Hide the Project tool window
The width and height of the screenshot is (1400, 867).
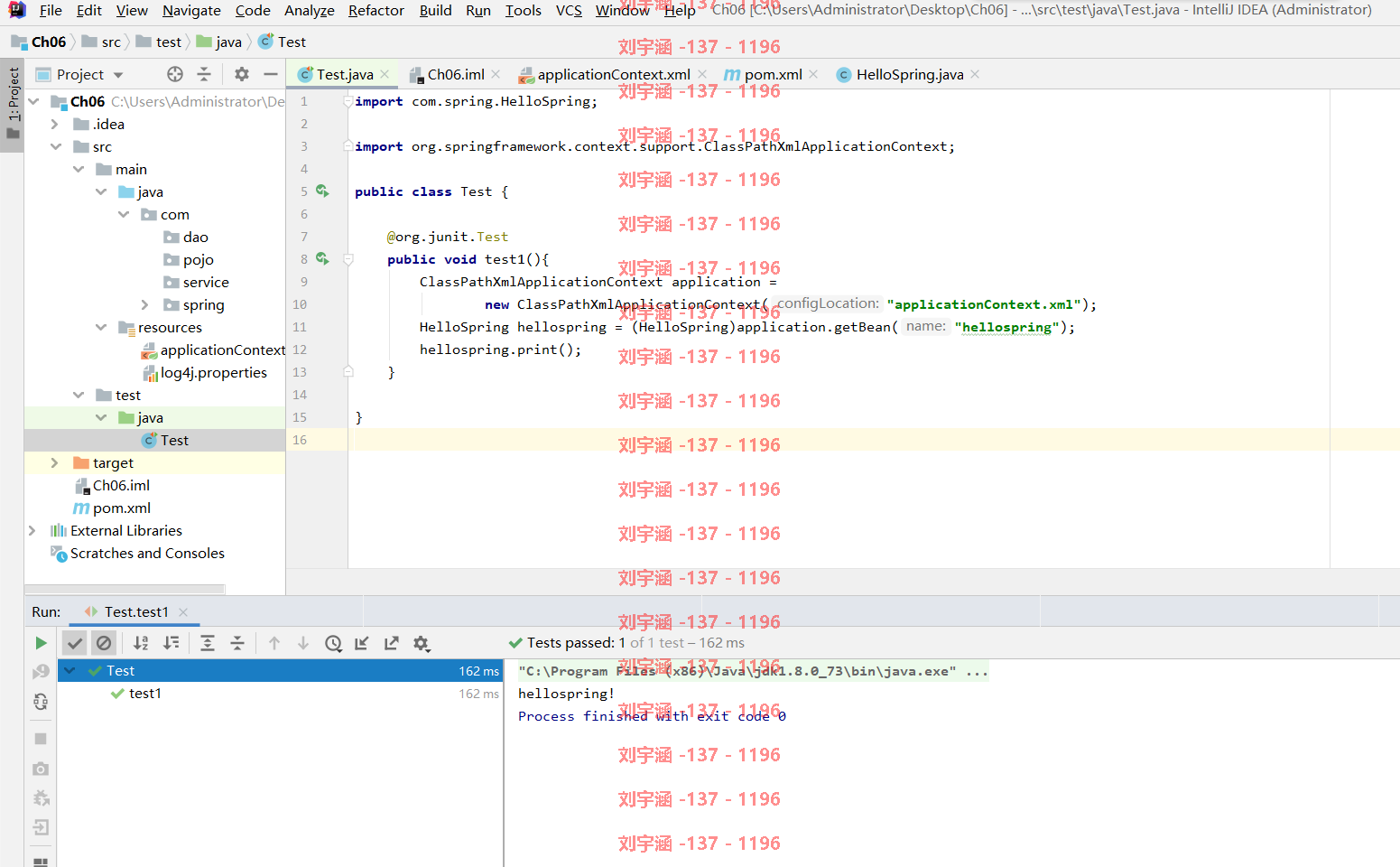[270, 74]
